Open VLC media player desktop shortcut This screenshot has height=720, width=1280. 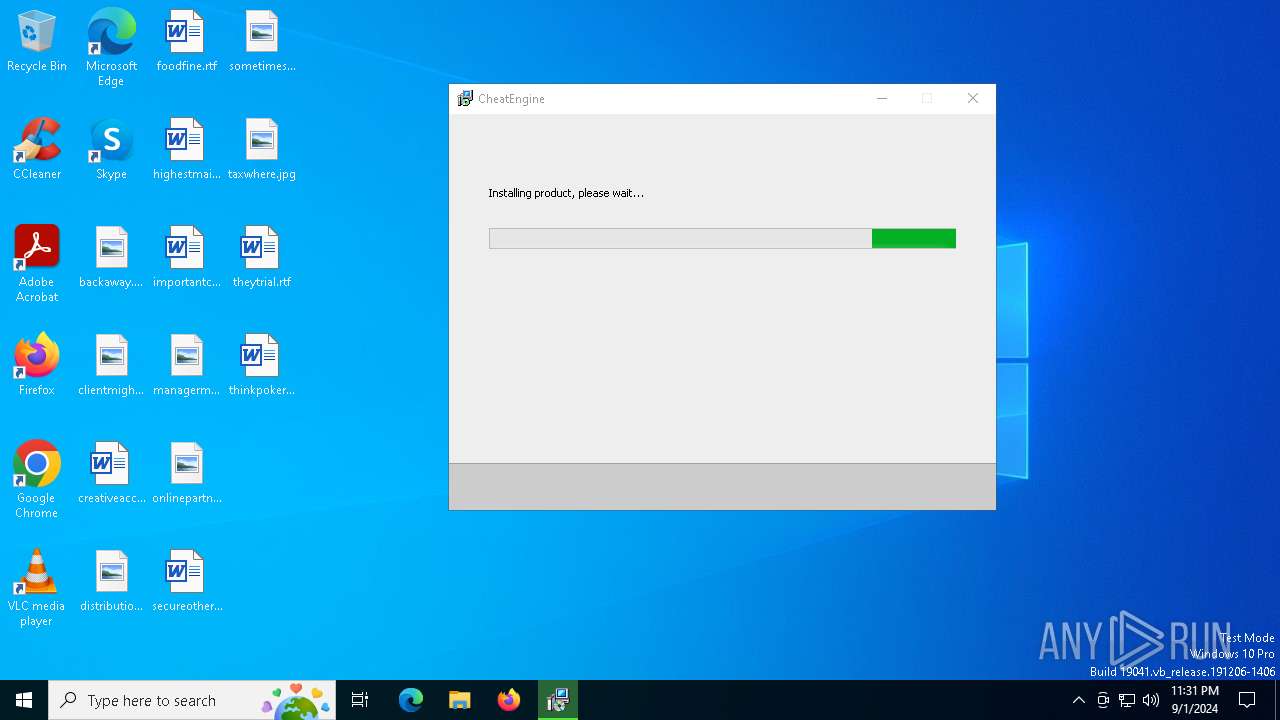point(37,588)
